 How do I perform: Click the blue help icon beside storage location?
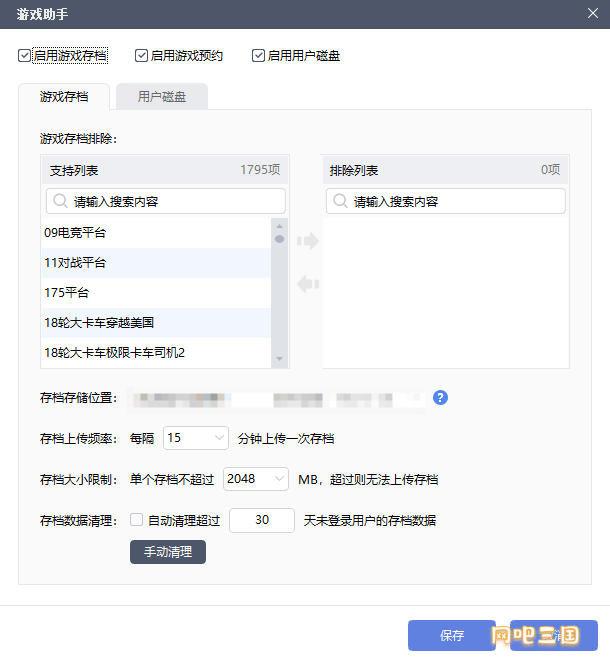440,398
